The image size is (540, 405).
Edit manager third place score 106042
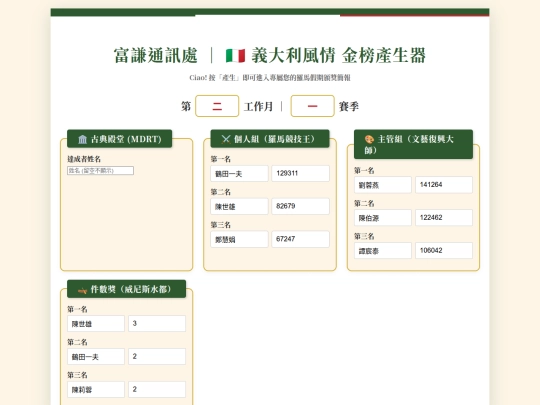[x=444, y=251]
